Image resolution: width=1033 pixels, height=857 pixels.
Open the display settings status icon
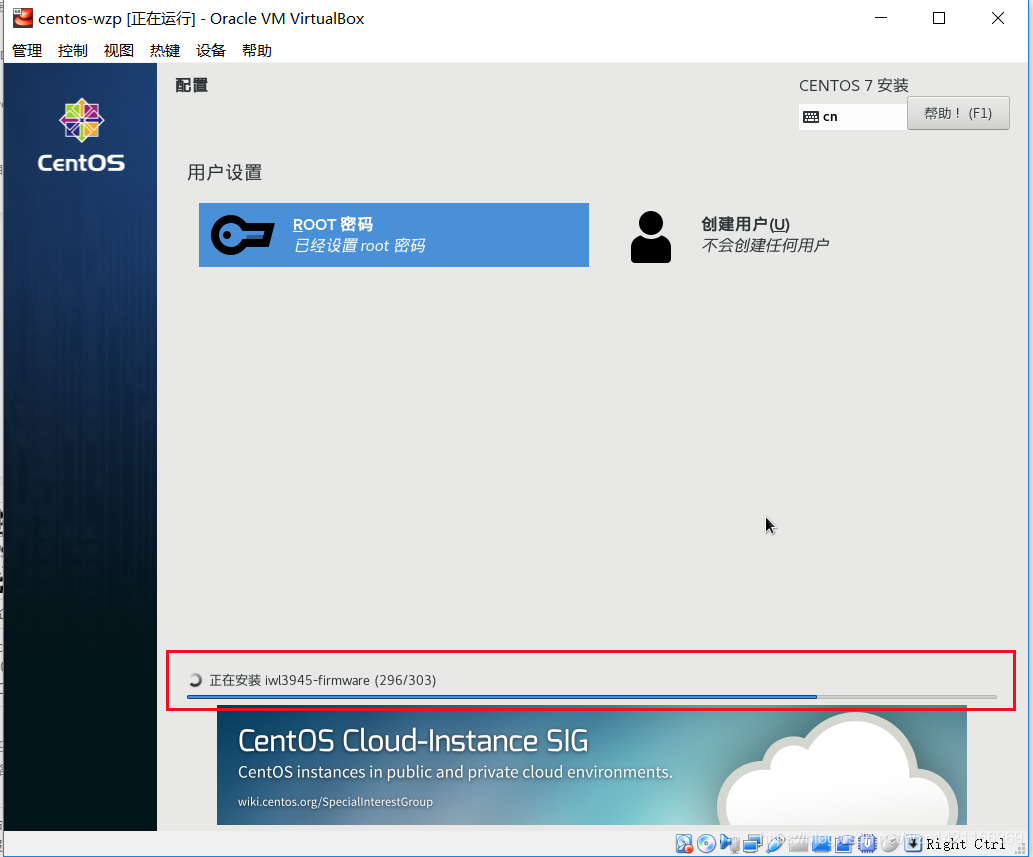click(x=821, y=844)
